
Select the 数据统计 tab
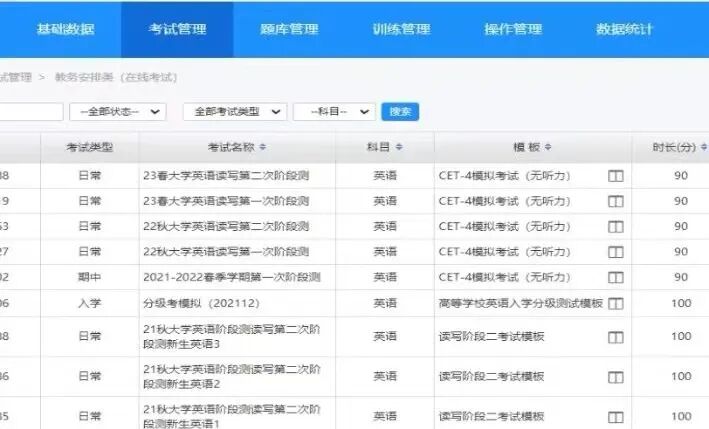624,29
